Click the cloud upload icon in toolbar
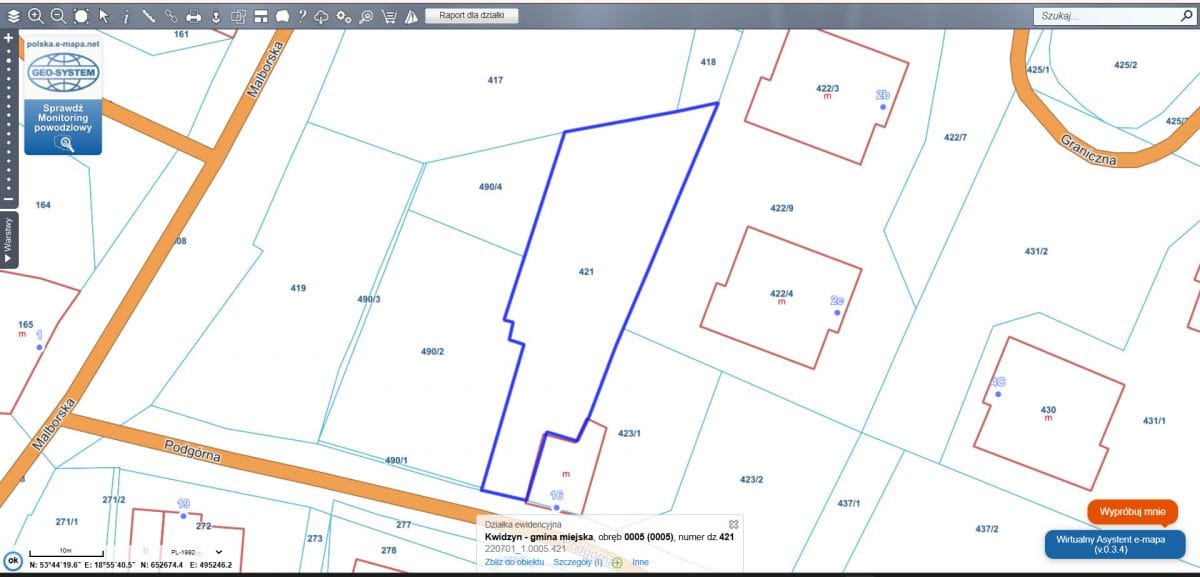1200x577 pixels. point(321,16)
